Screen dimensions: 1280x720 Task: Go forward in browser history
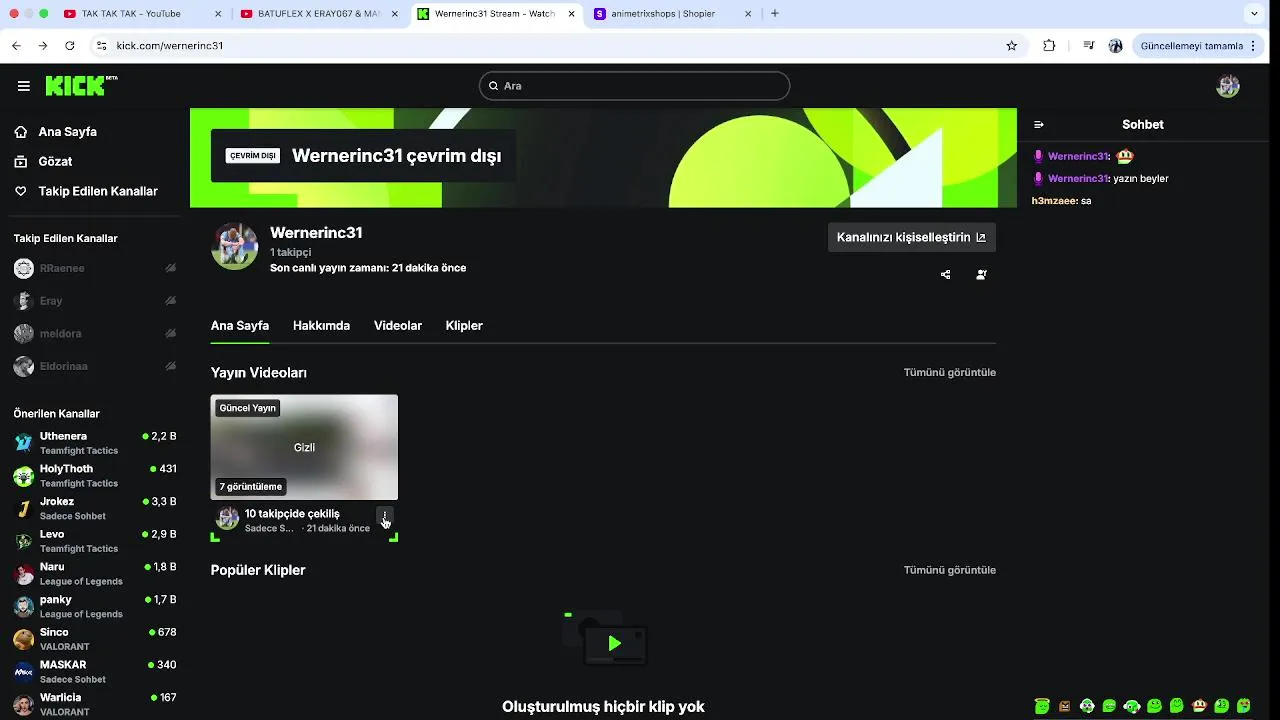tap(42, 45)
